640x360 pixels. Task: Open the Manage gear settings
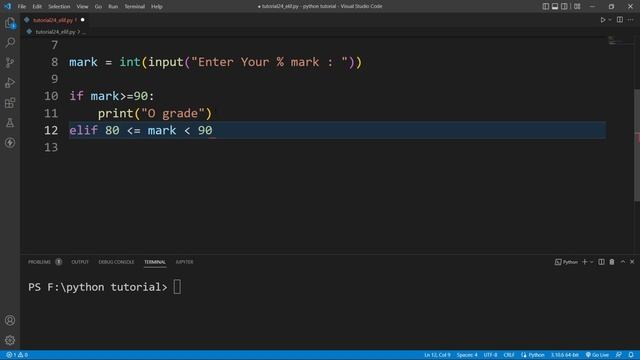[x=10, y=340]
